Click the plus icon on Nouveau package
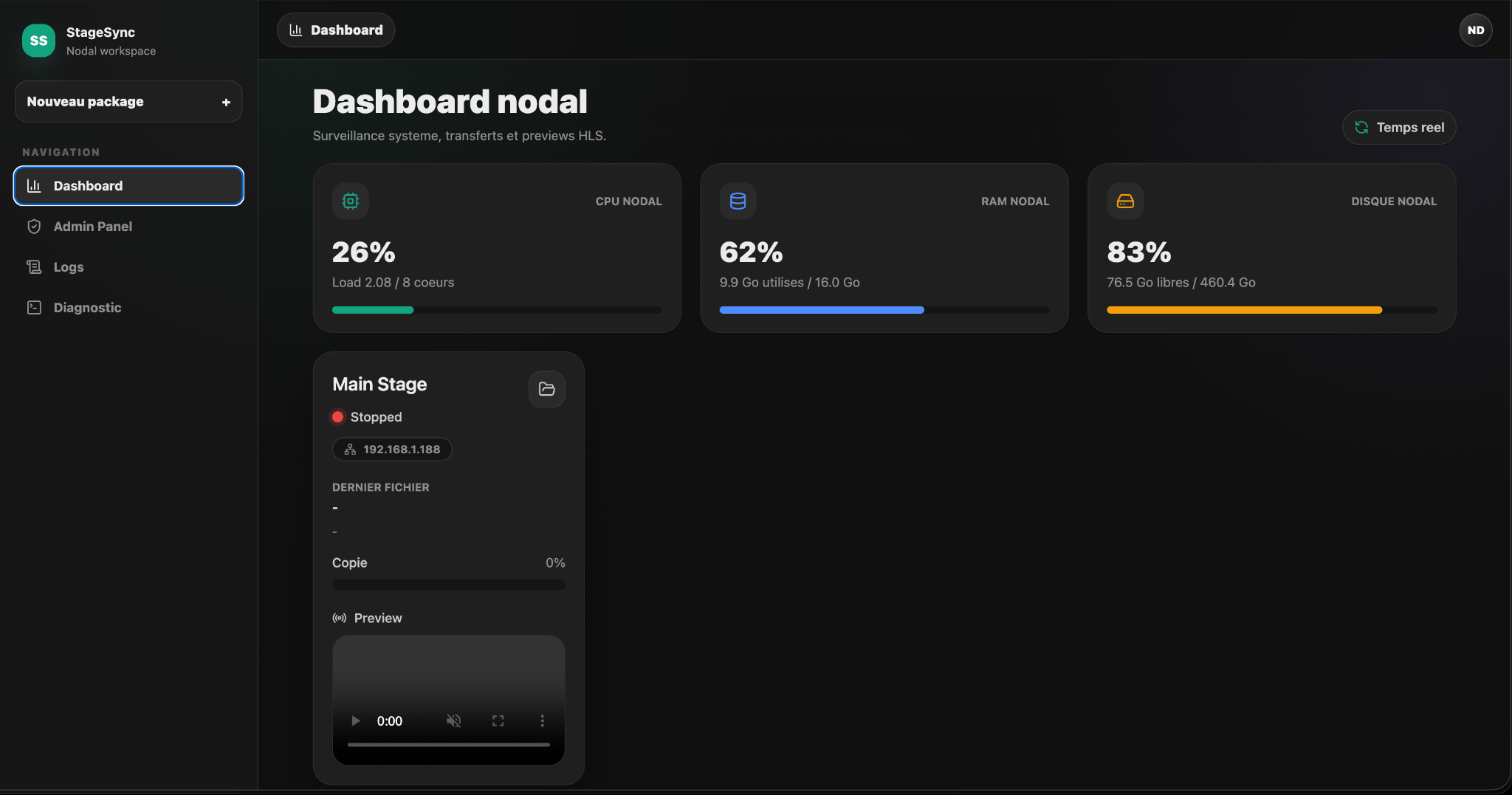The height and width of the screenshot is (795, 1512). 226,102
